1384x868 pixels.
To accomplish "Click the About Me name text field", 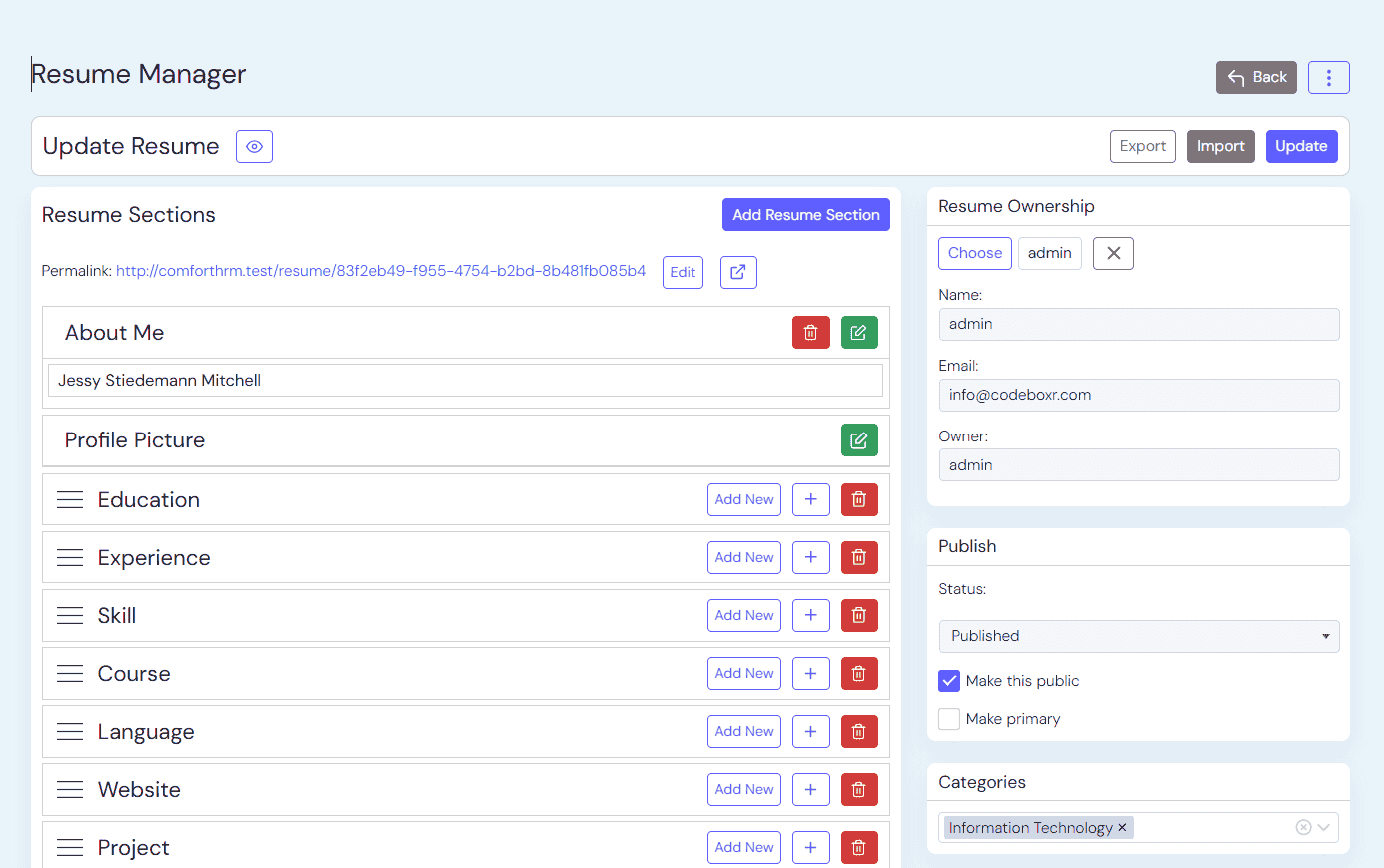I will [x=465, y=381].
